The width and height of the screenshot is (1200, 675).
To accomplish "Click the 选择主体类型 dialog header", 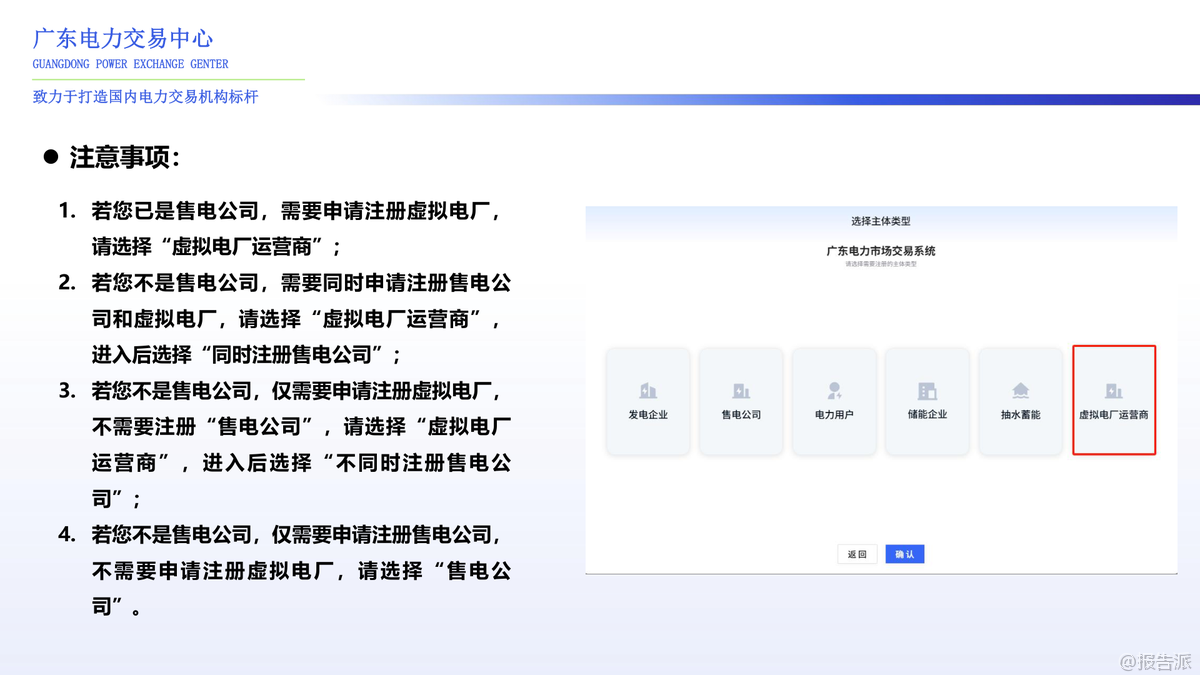I will (880, 221).
